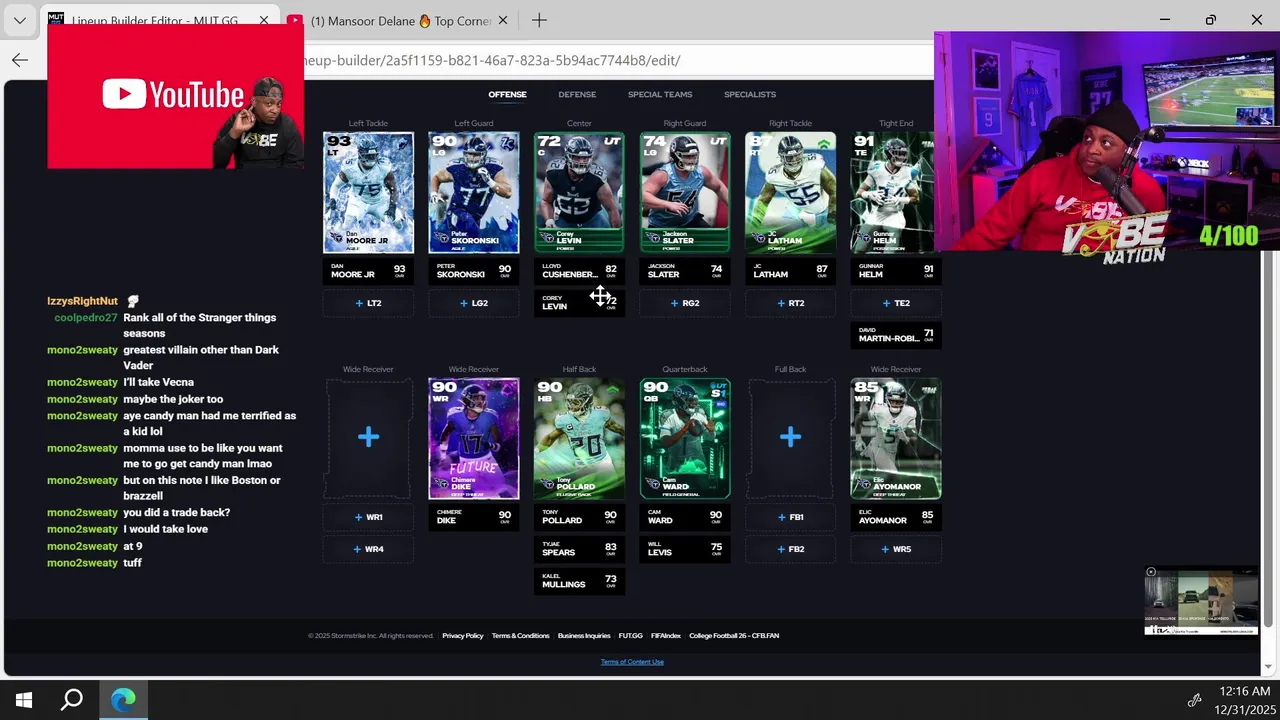Open Microsoft Edge from the taskbar
Screen dimensions: 1280x720
tap(123, 700)
